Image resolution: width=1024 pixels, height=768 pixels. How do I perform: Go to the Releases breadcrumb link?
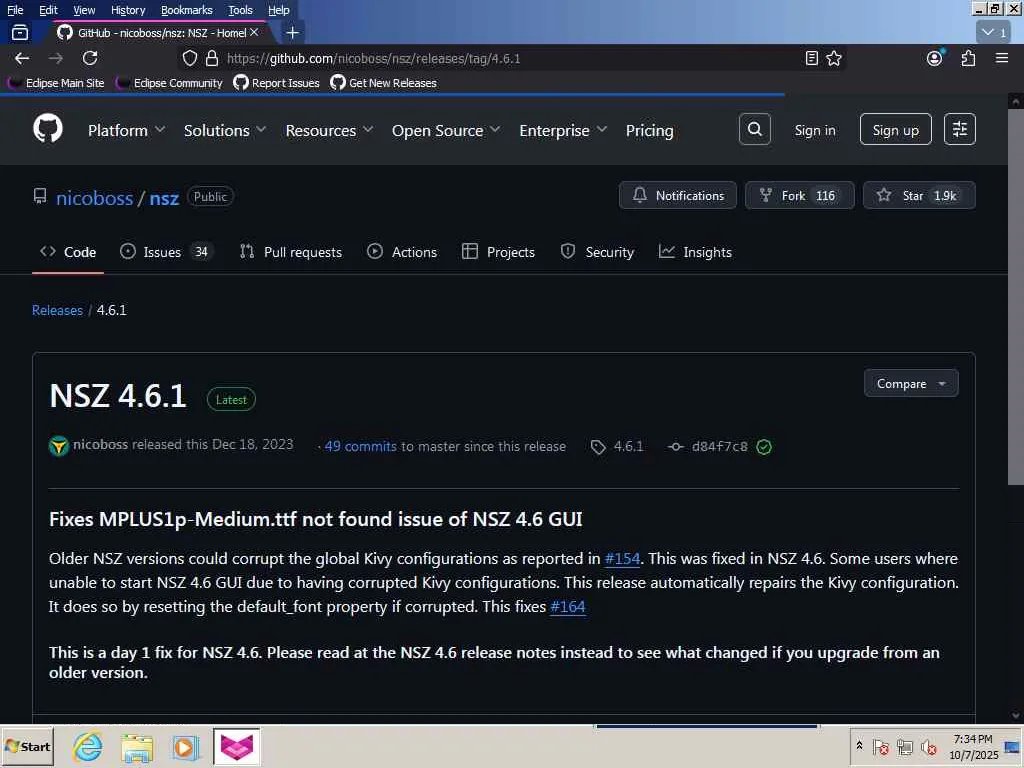pyautogui.click(x=57, y=310)
